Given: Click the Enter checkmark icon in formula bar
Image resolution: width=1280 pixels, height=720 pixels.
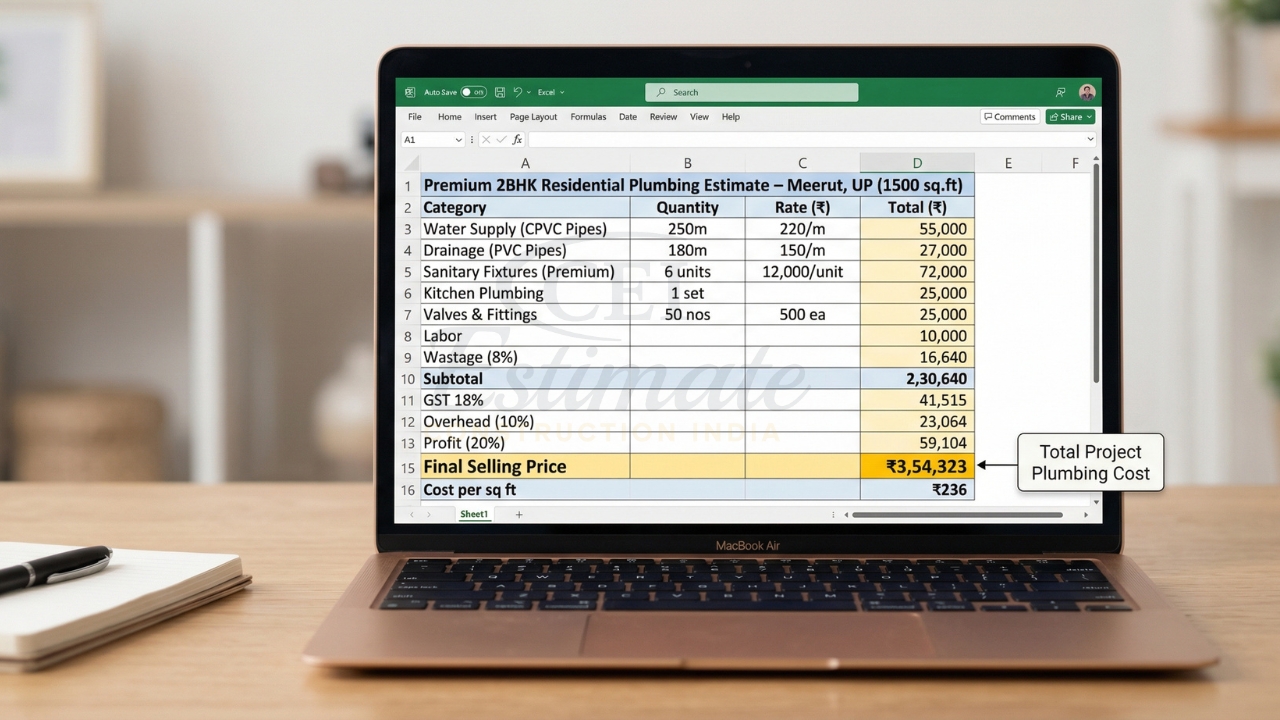Looking at the screenshot, I should [x=501, y=139].
